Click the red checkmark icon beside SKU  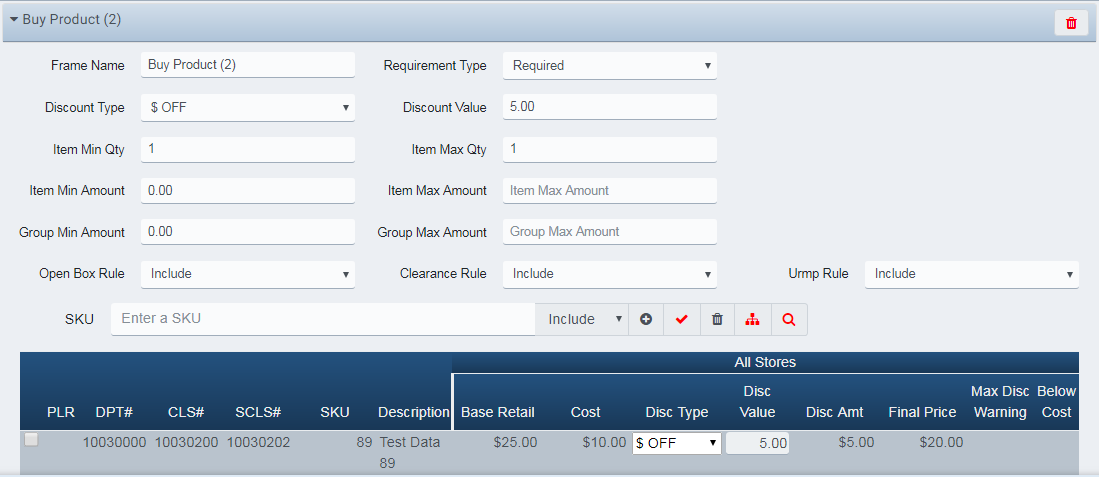tap(682, 319)
